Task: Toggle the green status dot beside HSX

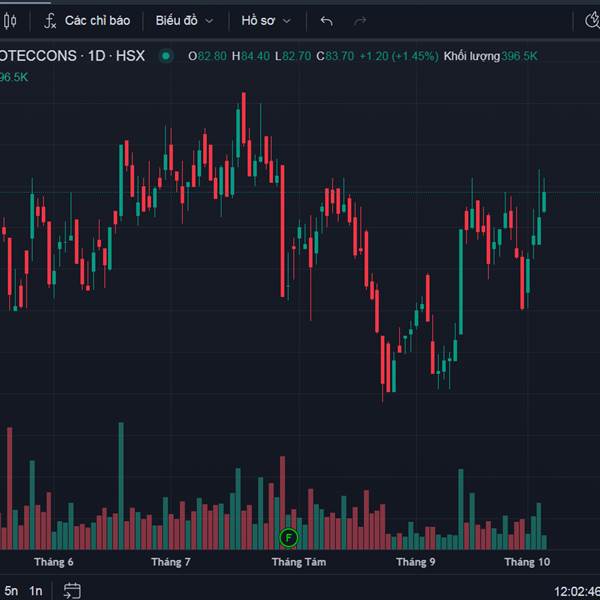Action: 166,56
